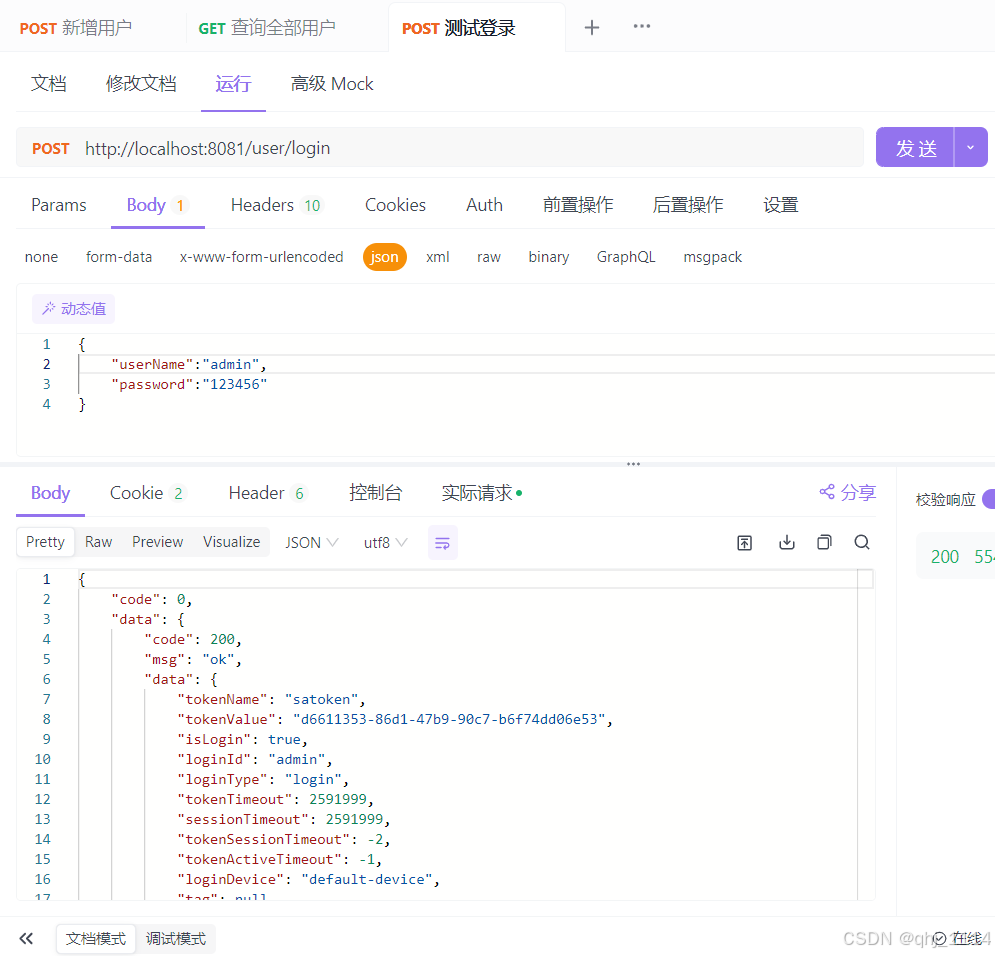Select the binary body type
The image size is (995, 956).
coord(548,257)
